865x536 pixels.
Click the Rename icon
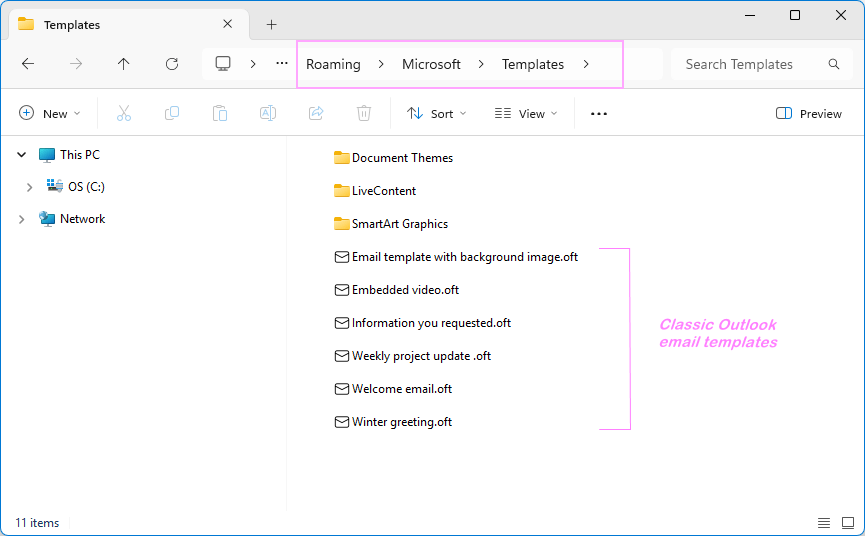point(268,114)
